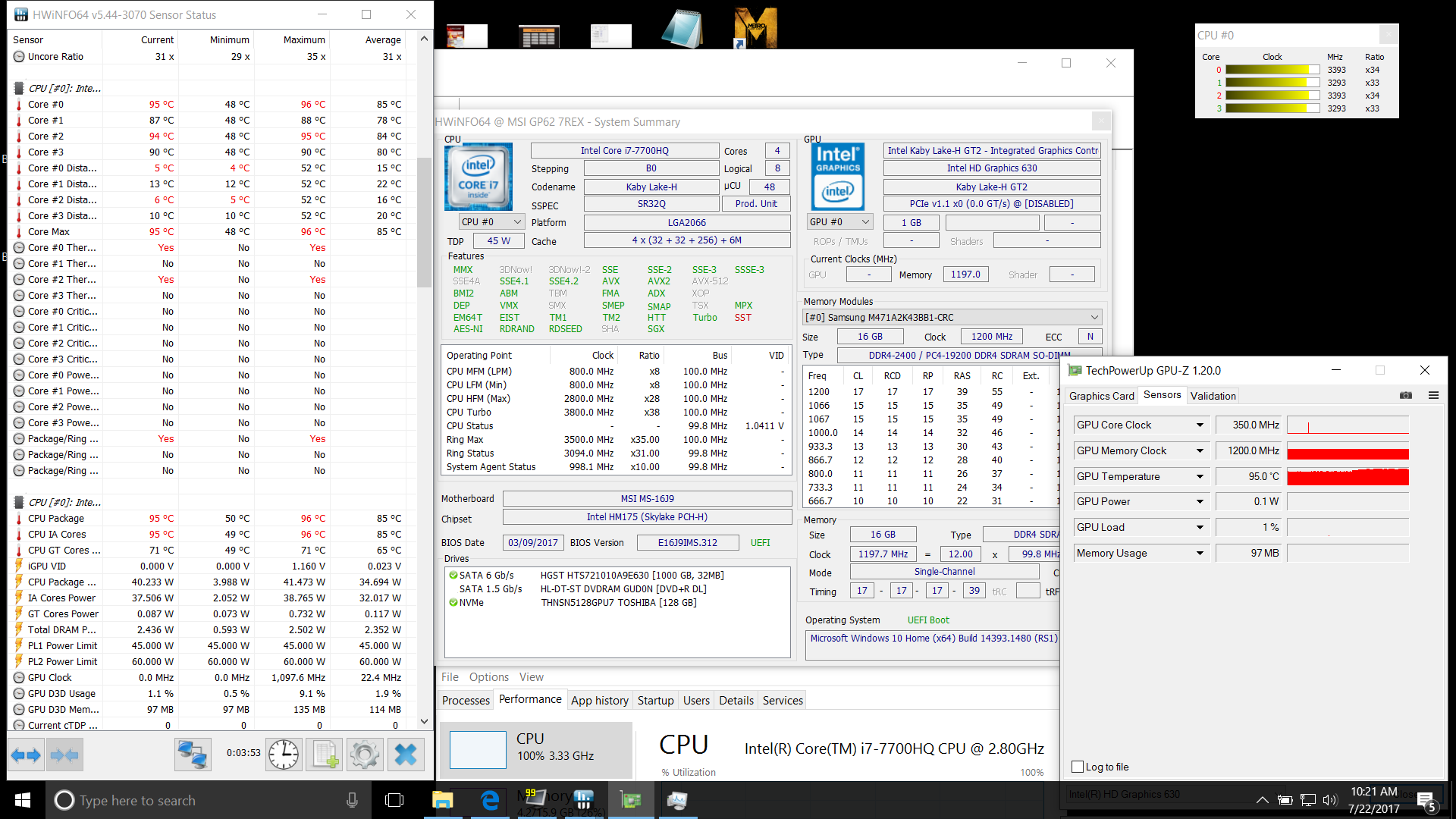Open HWiNFO sensor settings gear icon

[x=365, y=755]
